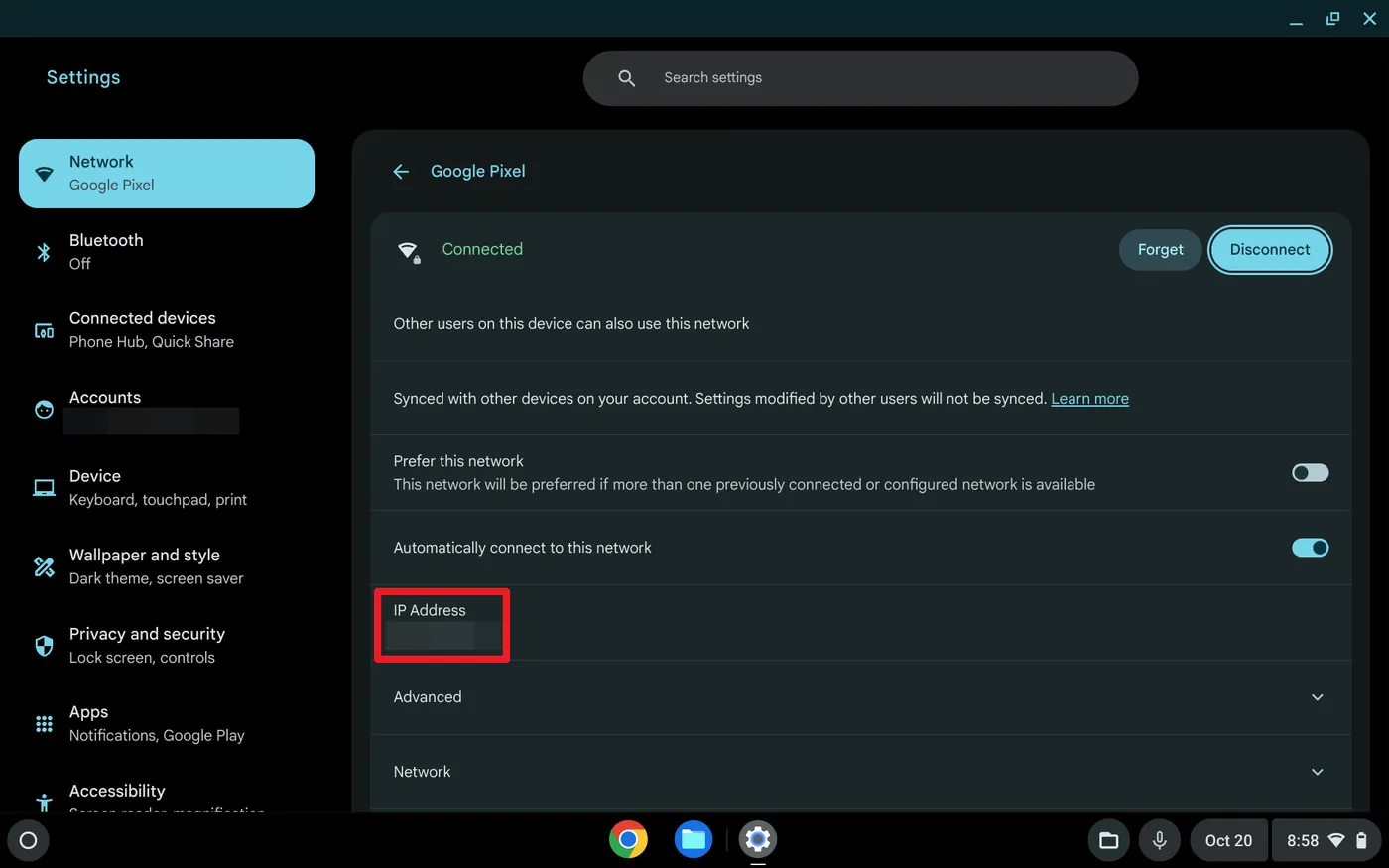Click the Settings gear icon in the shelf
This screenshot has width=1389, height=868.
(758, 840)
